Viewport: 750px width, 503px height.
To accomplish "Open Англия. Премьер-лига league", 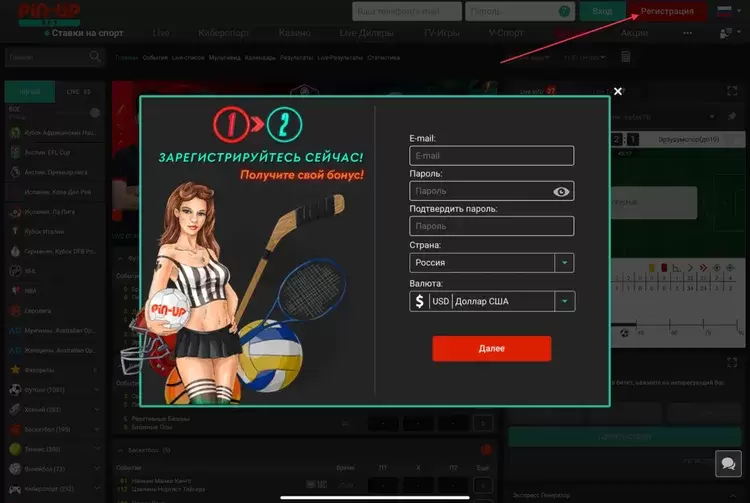I will coord(55,172).
